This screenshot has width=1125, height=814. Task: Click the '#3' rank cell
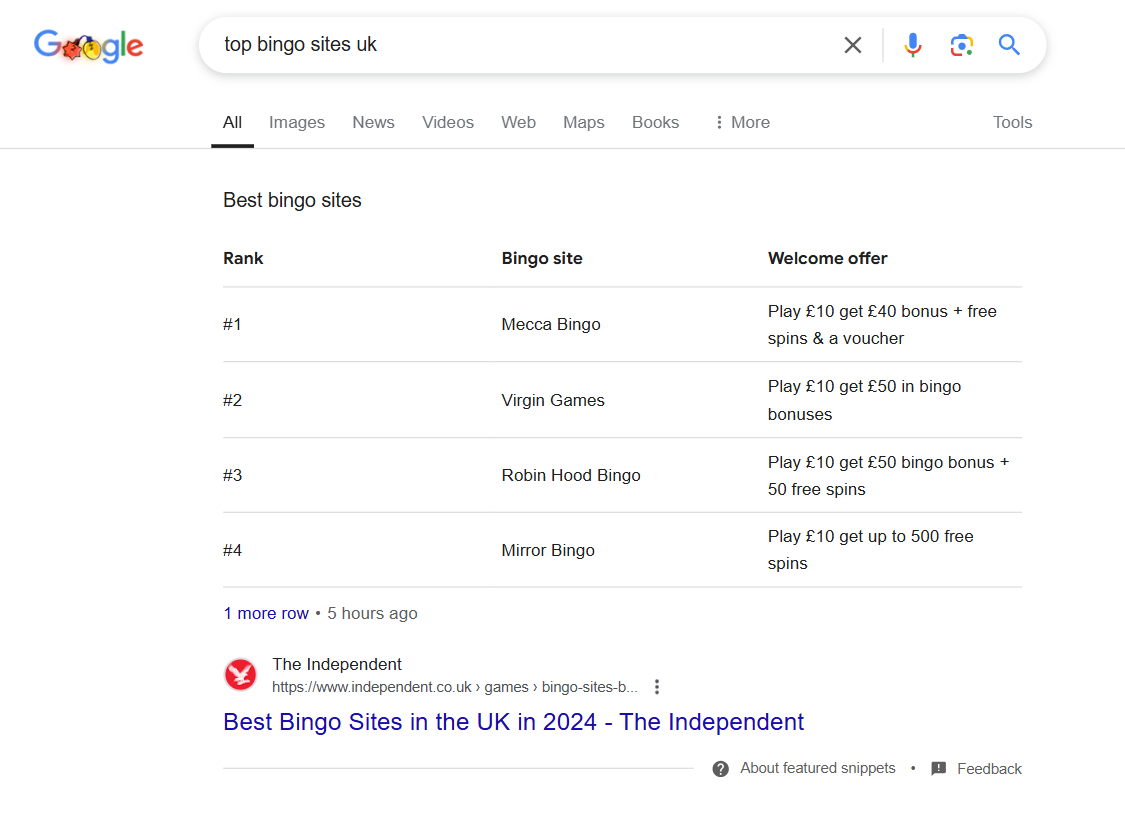(232, 475)
